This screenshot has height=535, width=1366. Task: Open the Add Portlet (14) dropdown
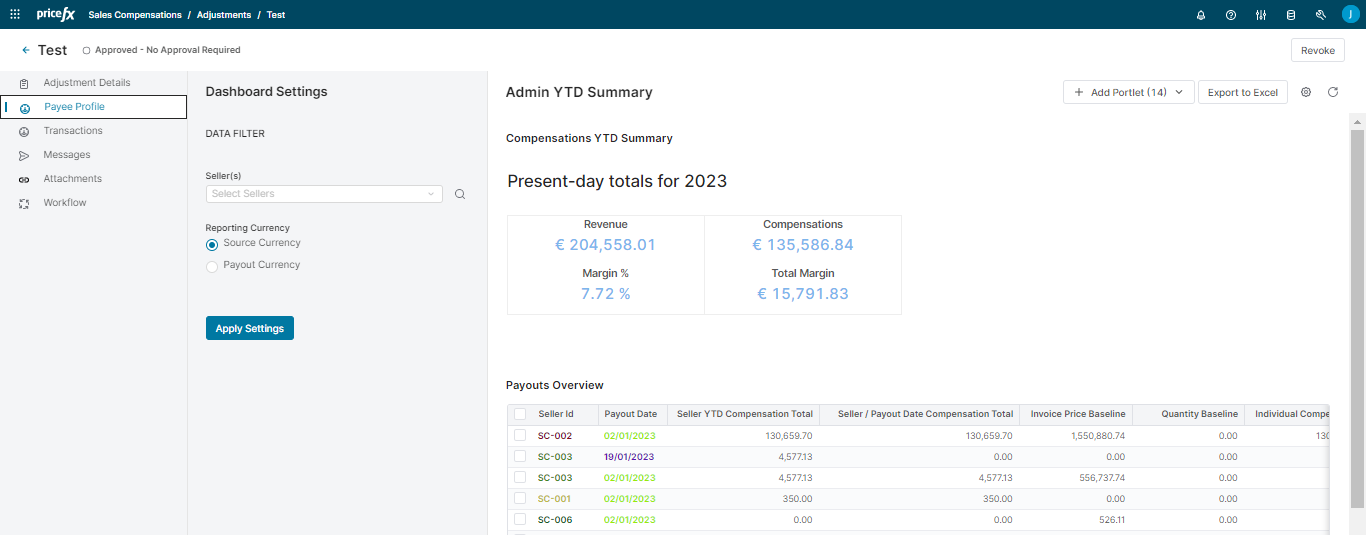click(x=1128, y=92)
